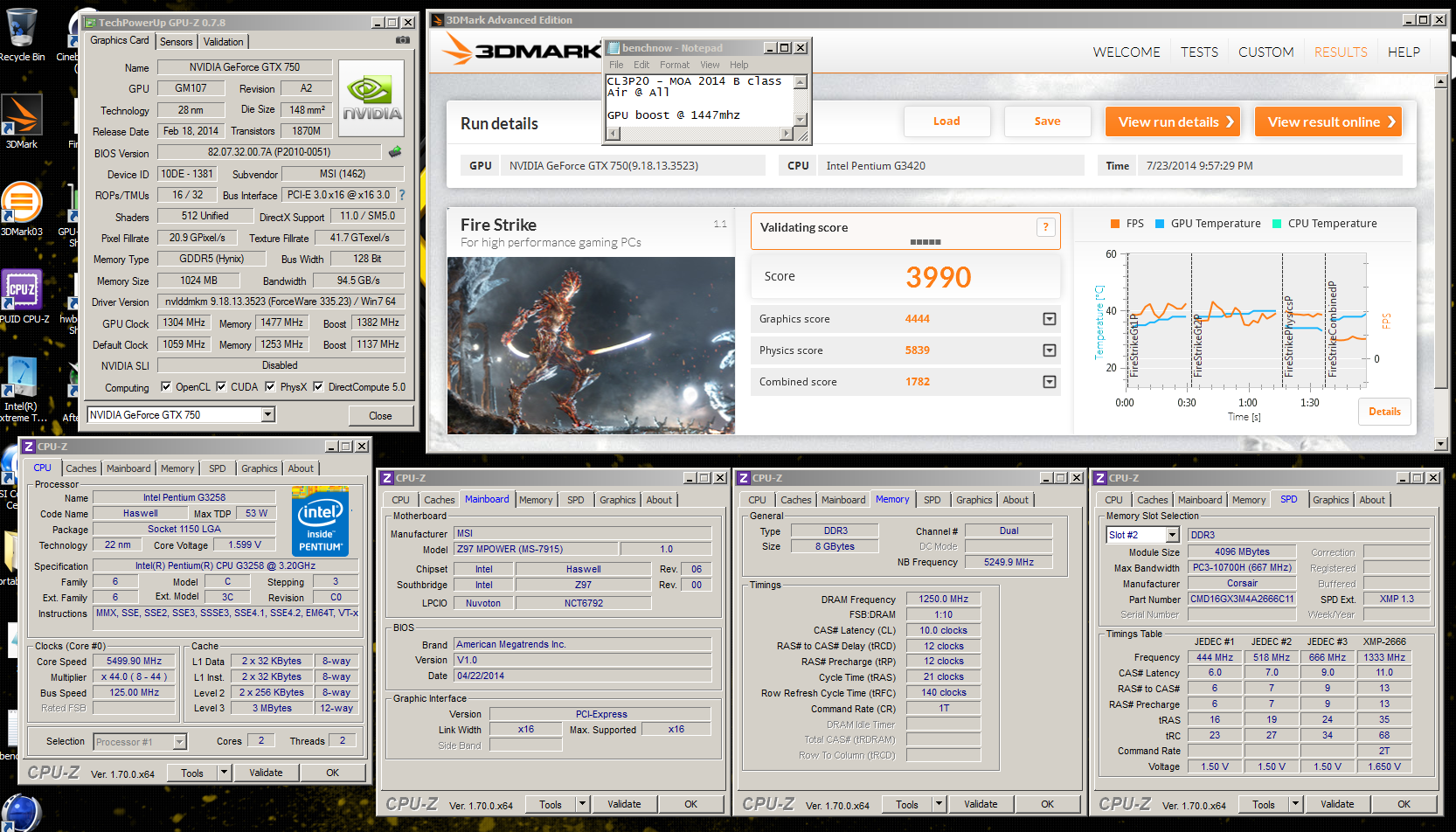
Task: Open the Format menu in Notepad
Action: 674,65
